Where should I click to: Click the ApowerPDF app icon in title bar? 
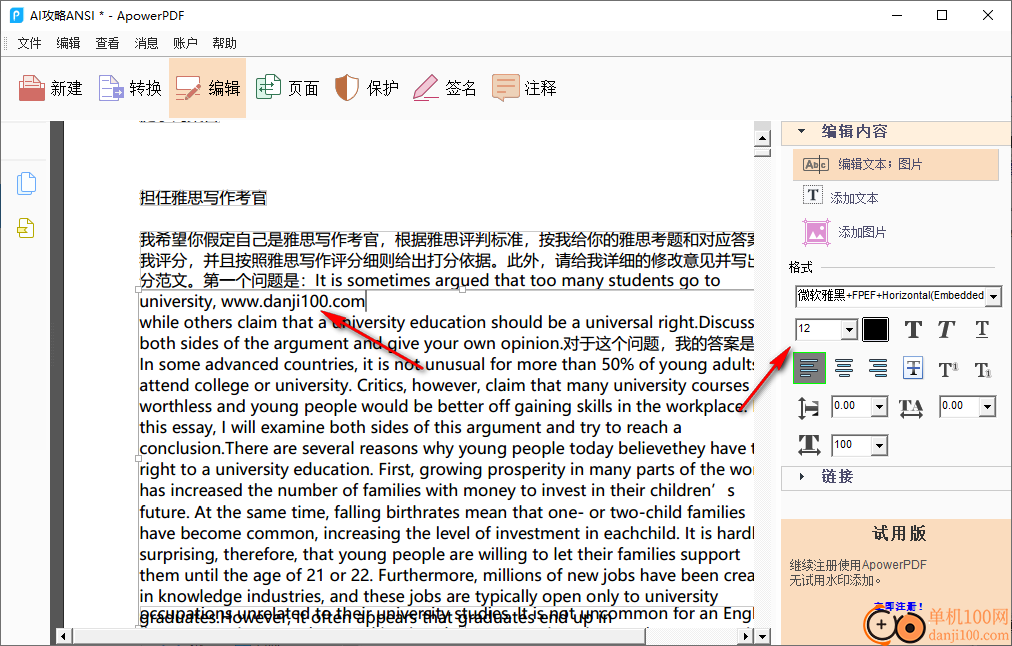[x=17, y=15]
